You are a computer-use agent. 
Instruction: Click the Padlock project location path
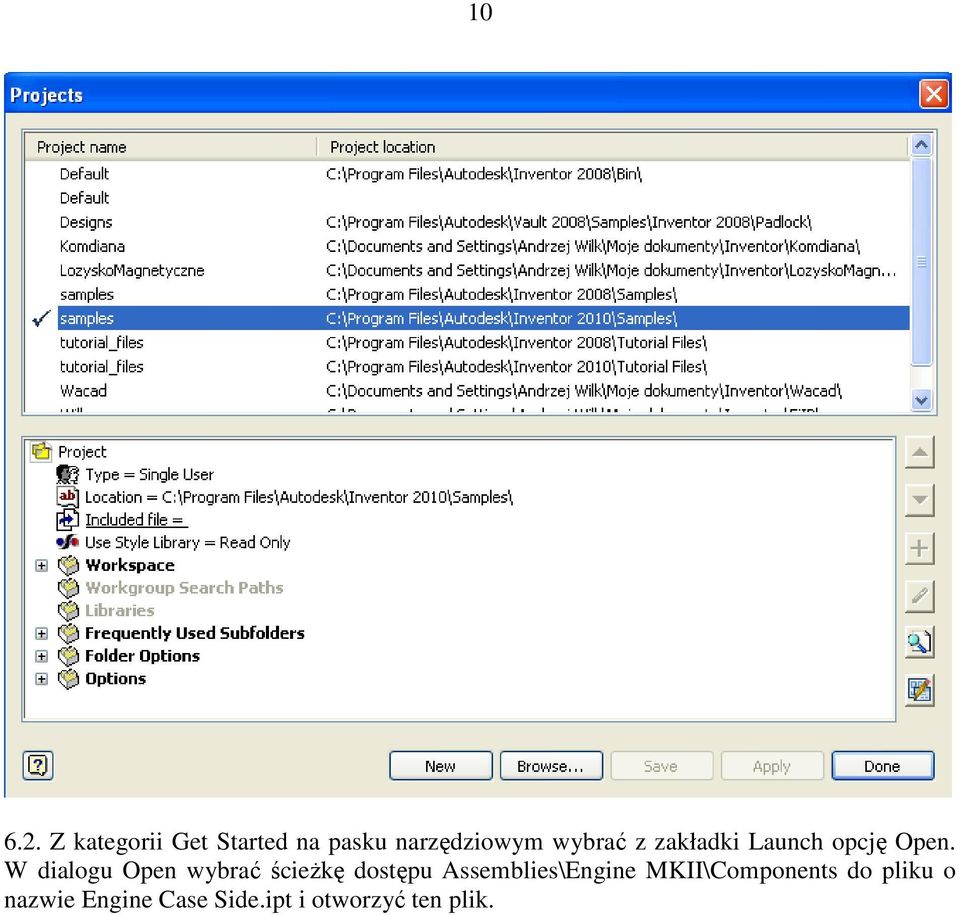[569, 222]
